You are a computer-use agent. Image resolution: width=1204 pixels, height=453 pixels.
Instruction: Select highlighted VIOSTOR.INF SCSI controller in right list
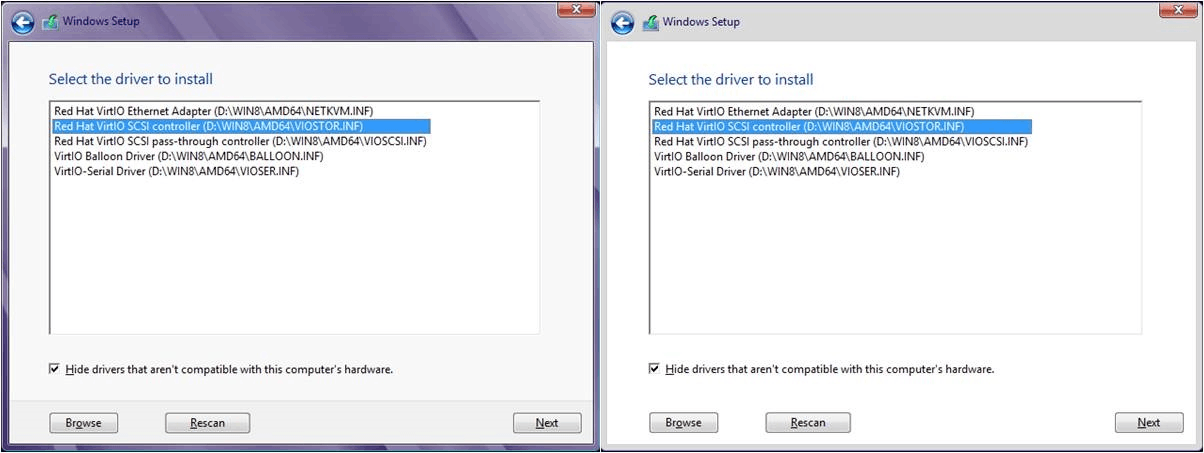point(808,127)
